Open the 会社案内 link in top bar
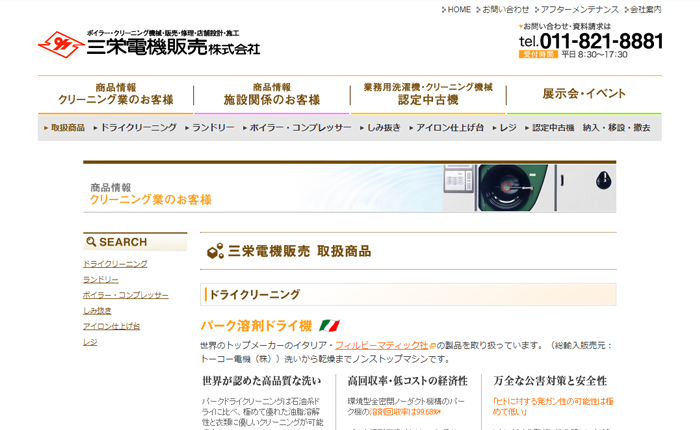This screenshot has width=700, height=430. coord(646,9)
